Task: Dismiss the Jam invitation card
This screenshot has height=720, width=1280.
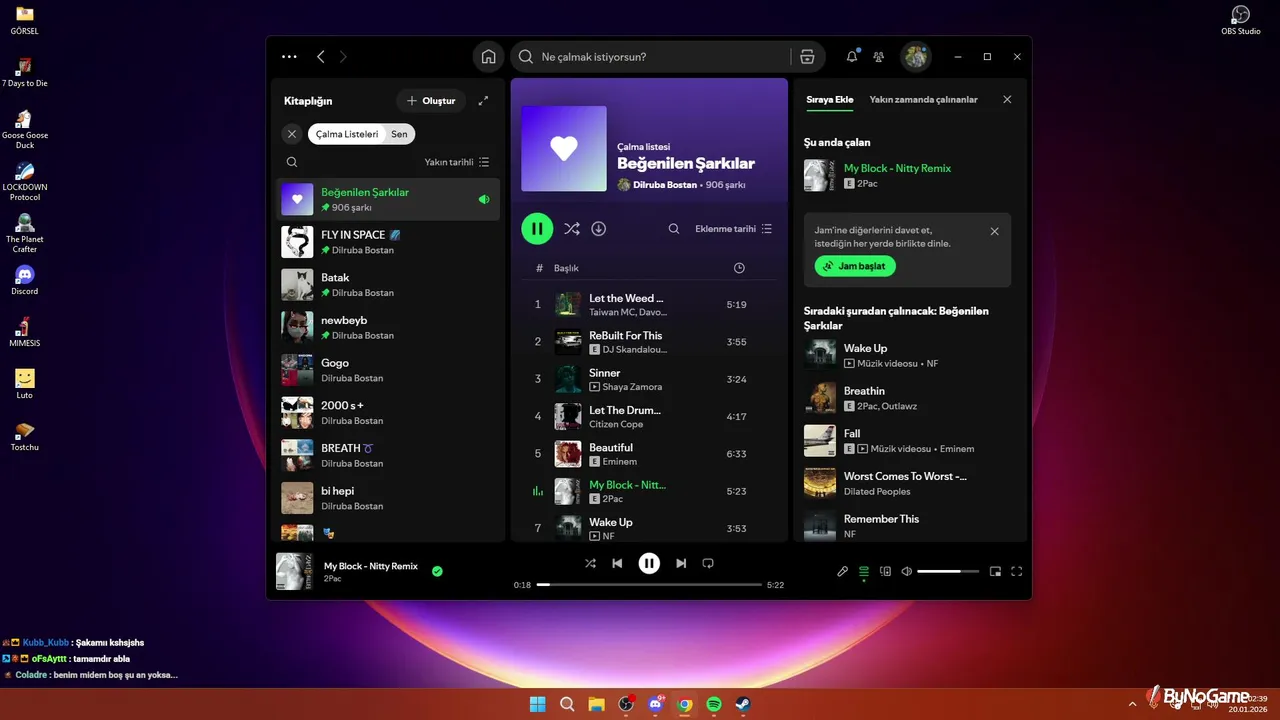Action: pyautogui.click(x=994, y=231)
